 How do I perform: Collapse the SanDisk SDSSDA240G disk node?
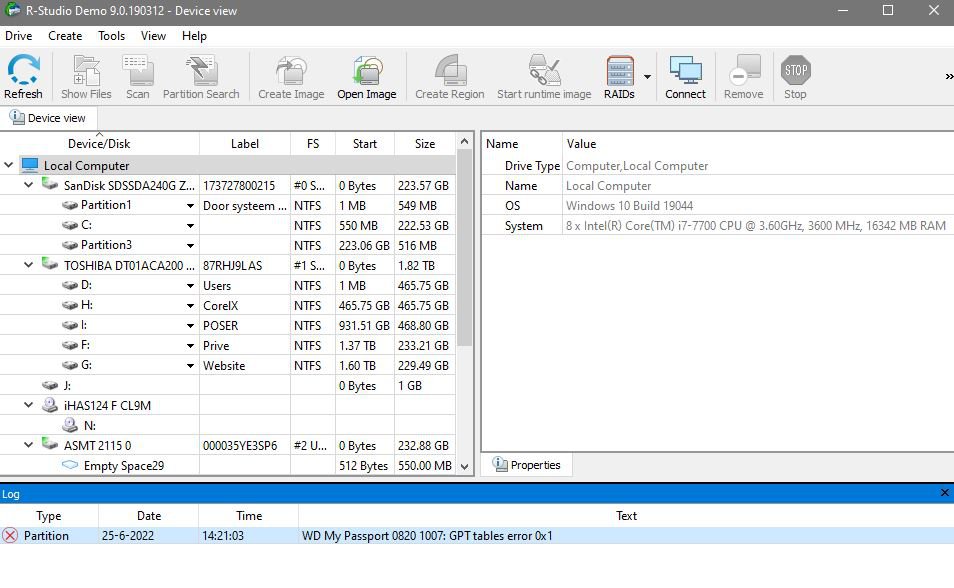29,185
